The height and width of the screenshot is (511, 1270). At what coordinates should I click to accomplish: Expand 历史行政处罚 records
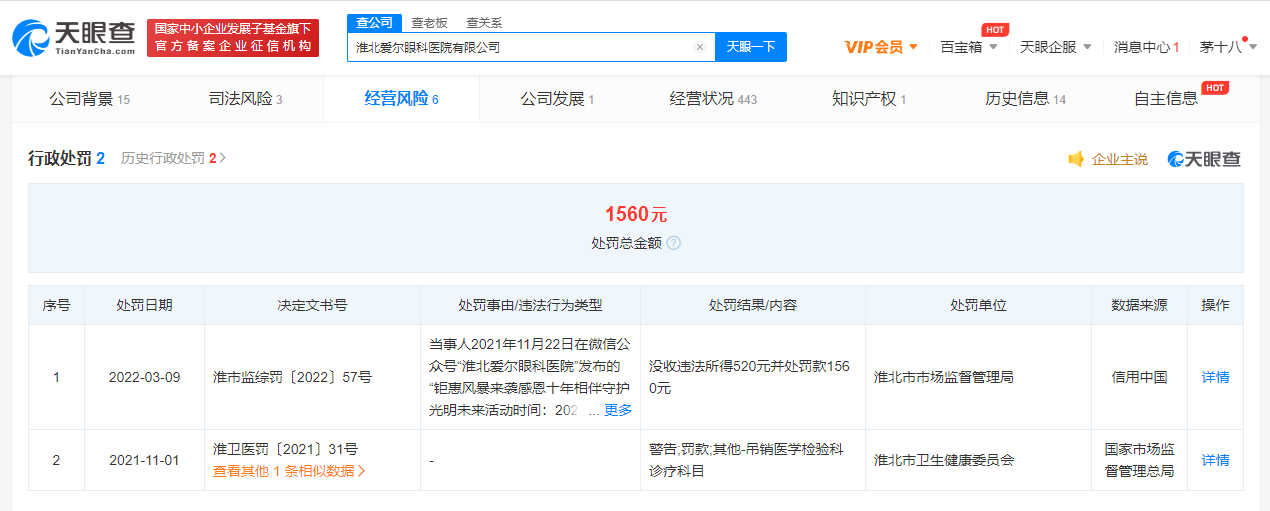(174, 158)
